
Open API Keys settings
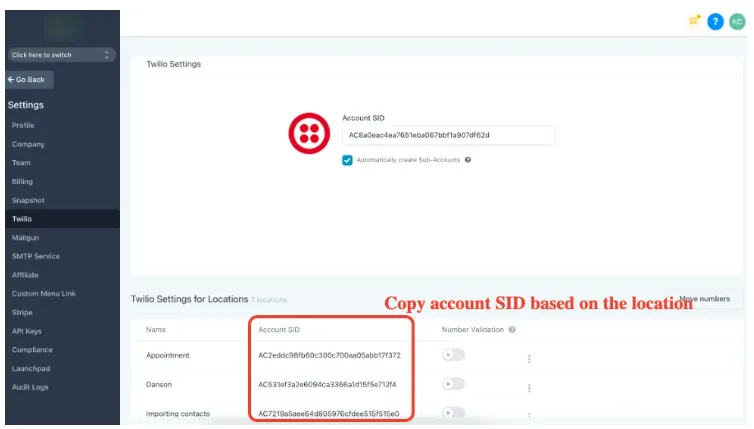click(27, 331)
